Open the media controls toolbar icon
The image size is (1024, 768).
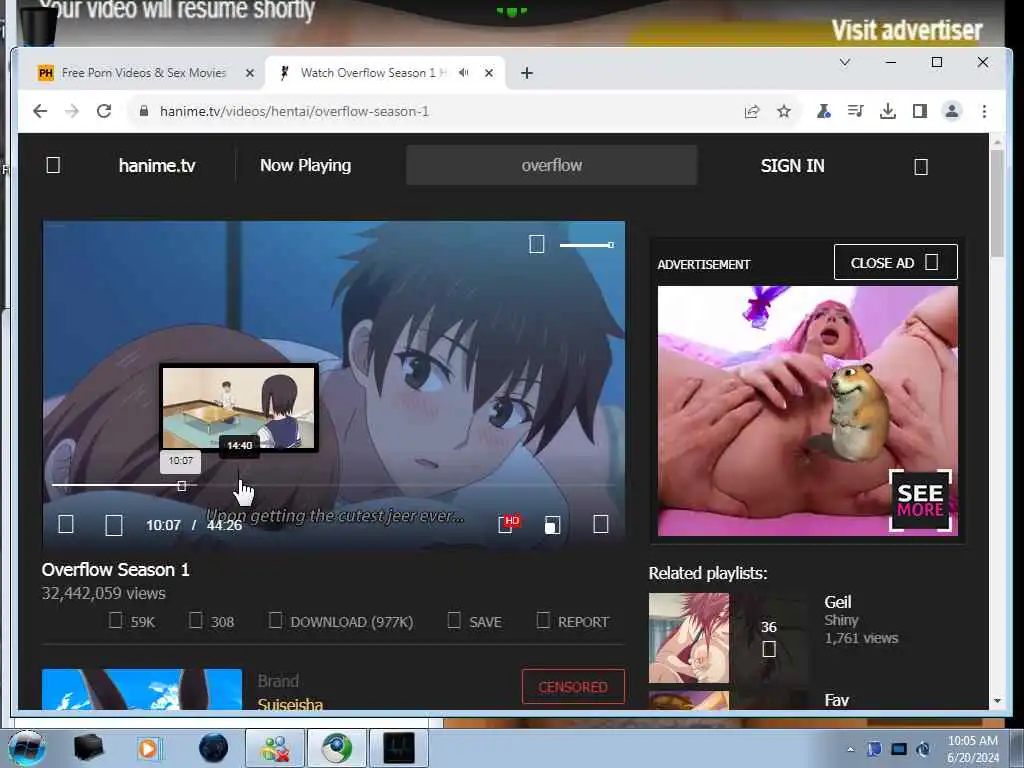click(855, 112)
